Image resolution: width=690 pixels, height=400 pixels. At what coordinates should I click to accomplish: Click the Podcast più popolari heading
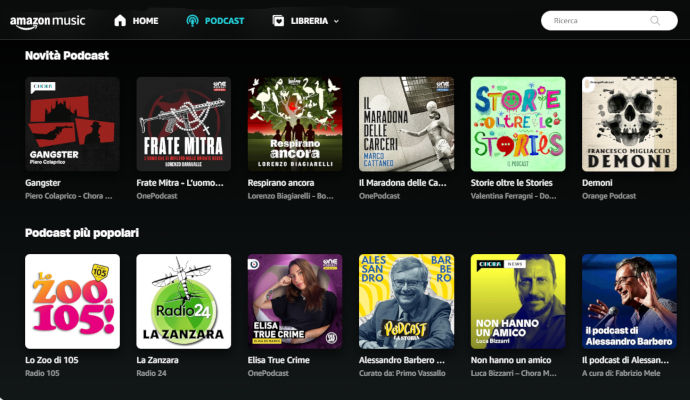82,233
